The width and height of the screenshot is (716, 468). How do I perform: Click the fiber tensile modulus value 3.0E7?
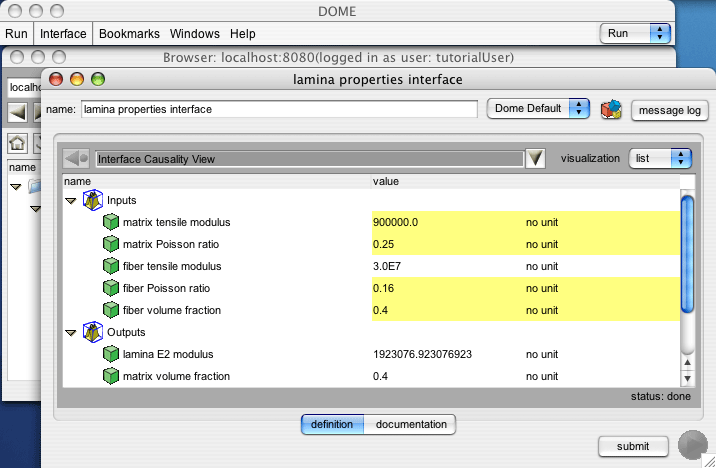pos(387,266)
